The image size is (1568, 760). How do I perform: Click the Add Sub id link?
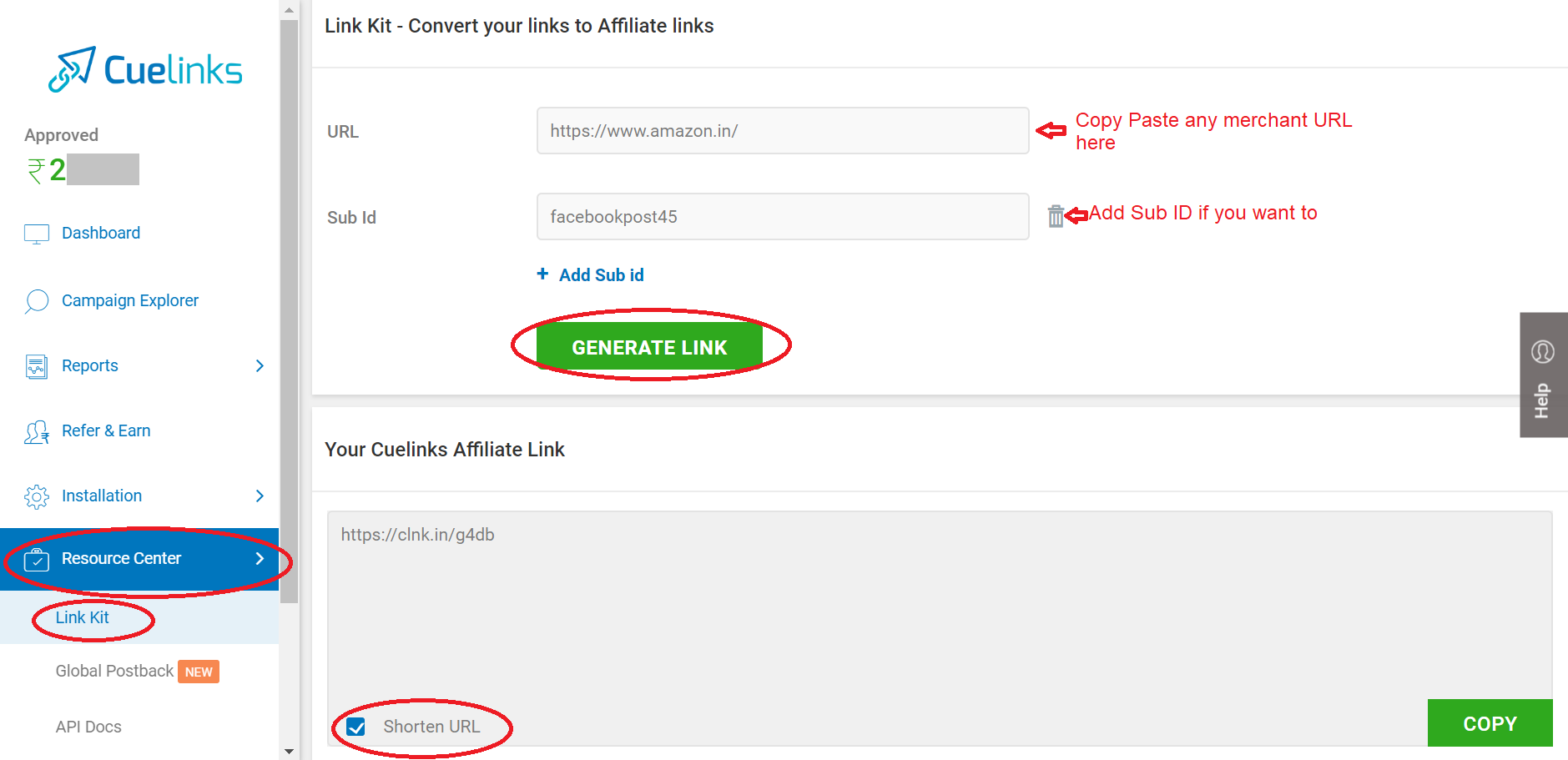click(x=601, y=274)
